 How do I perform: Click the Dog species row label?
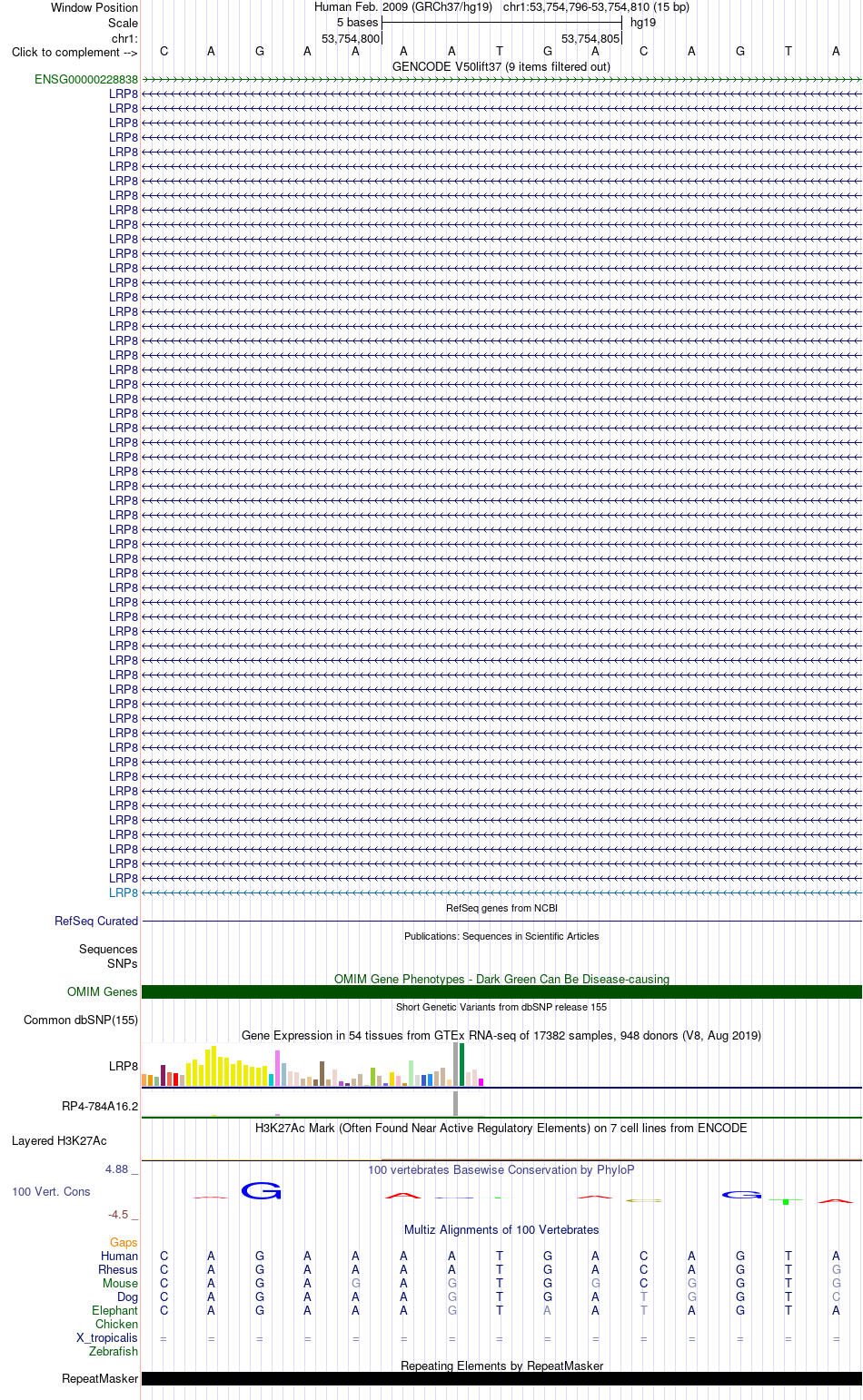point(127,1296)
